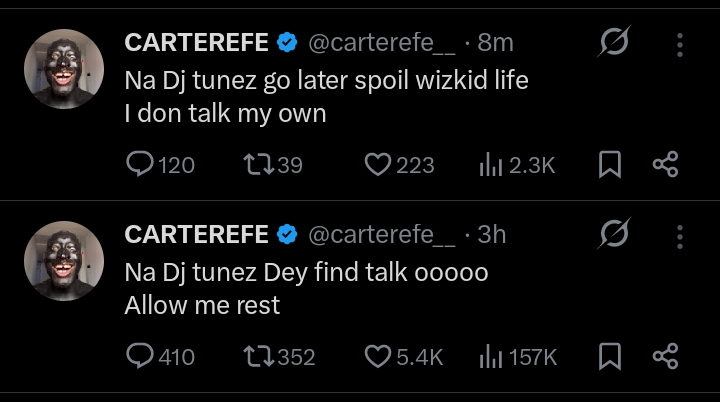
Task: Repost the tweet with 352 reposts
Action: click(x=257, y=356)
